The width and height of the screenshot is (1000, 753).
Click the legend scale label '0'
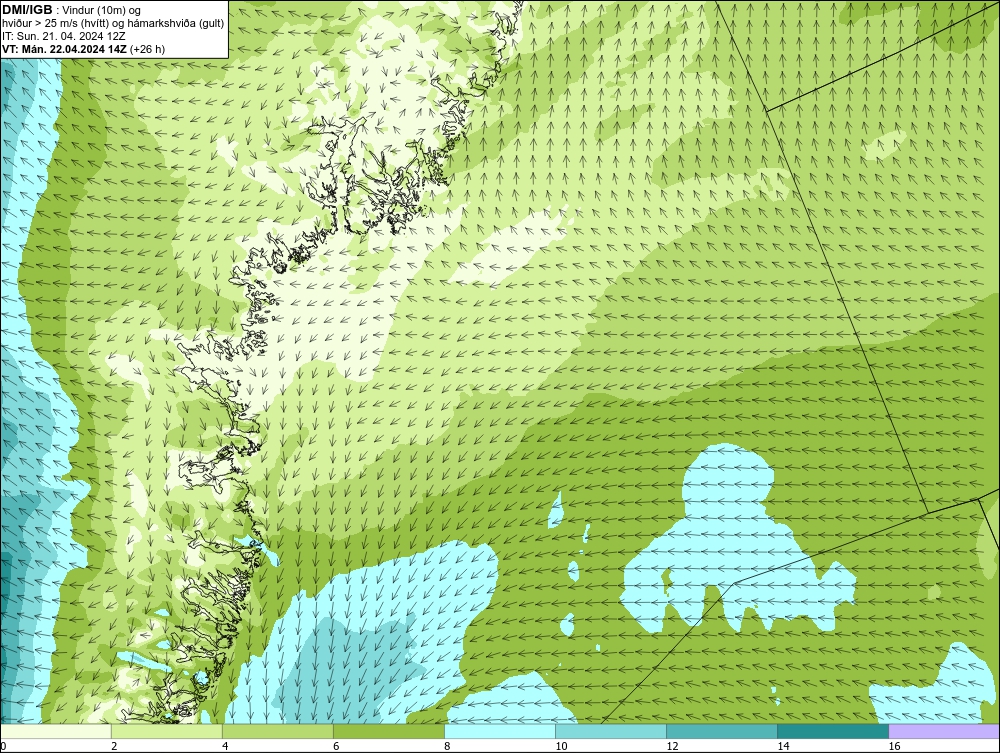tap(3, 746)
